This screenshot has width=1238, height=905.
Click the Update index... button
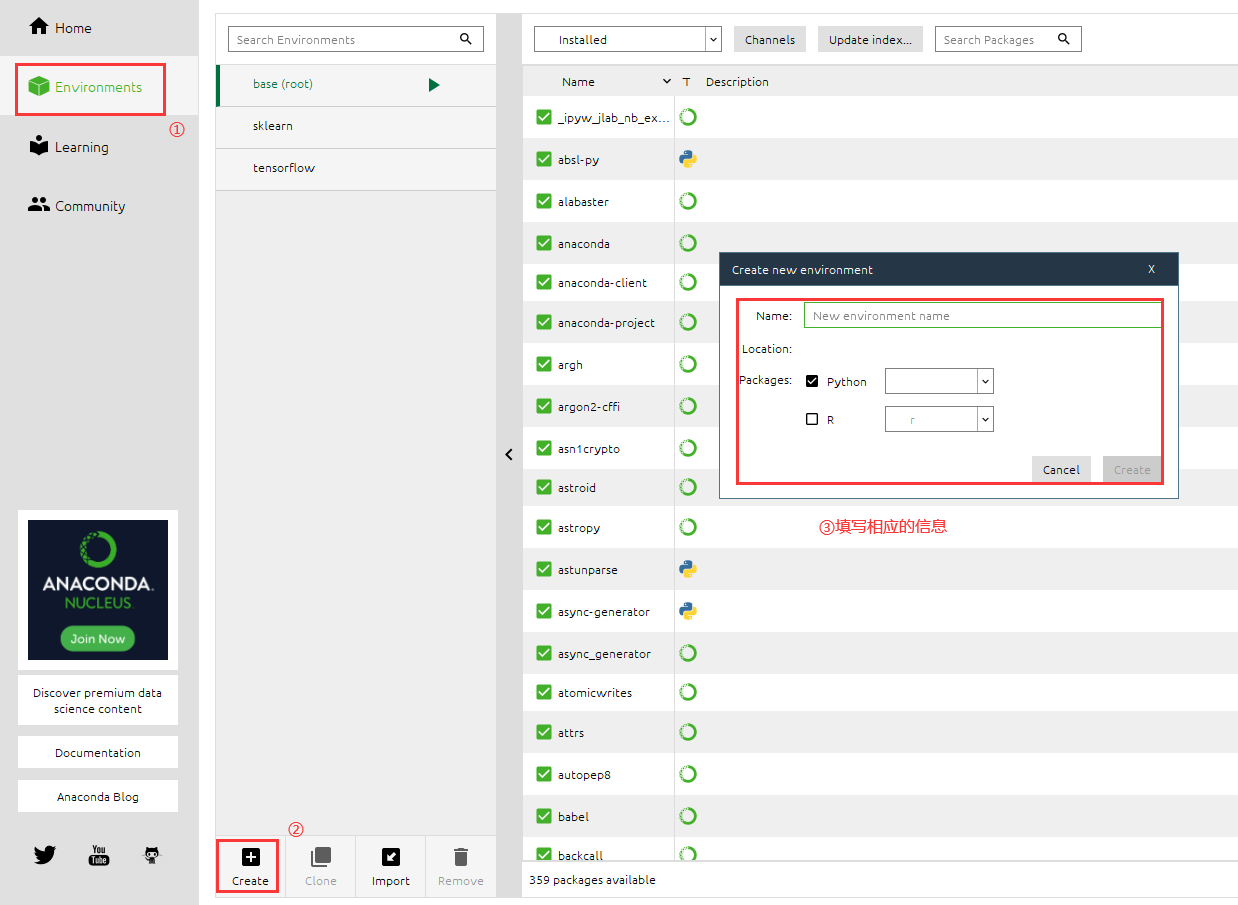(x=870, y=39)
